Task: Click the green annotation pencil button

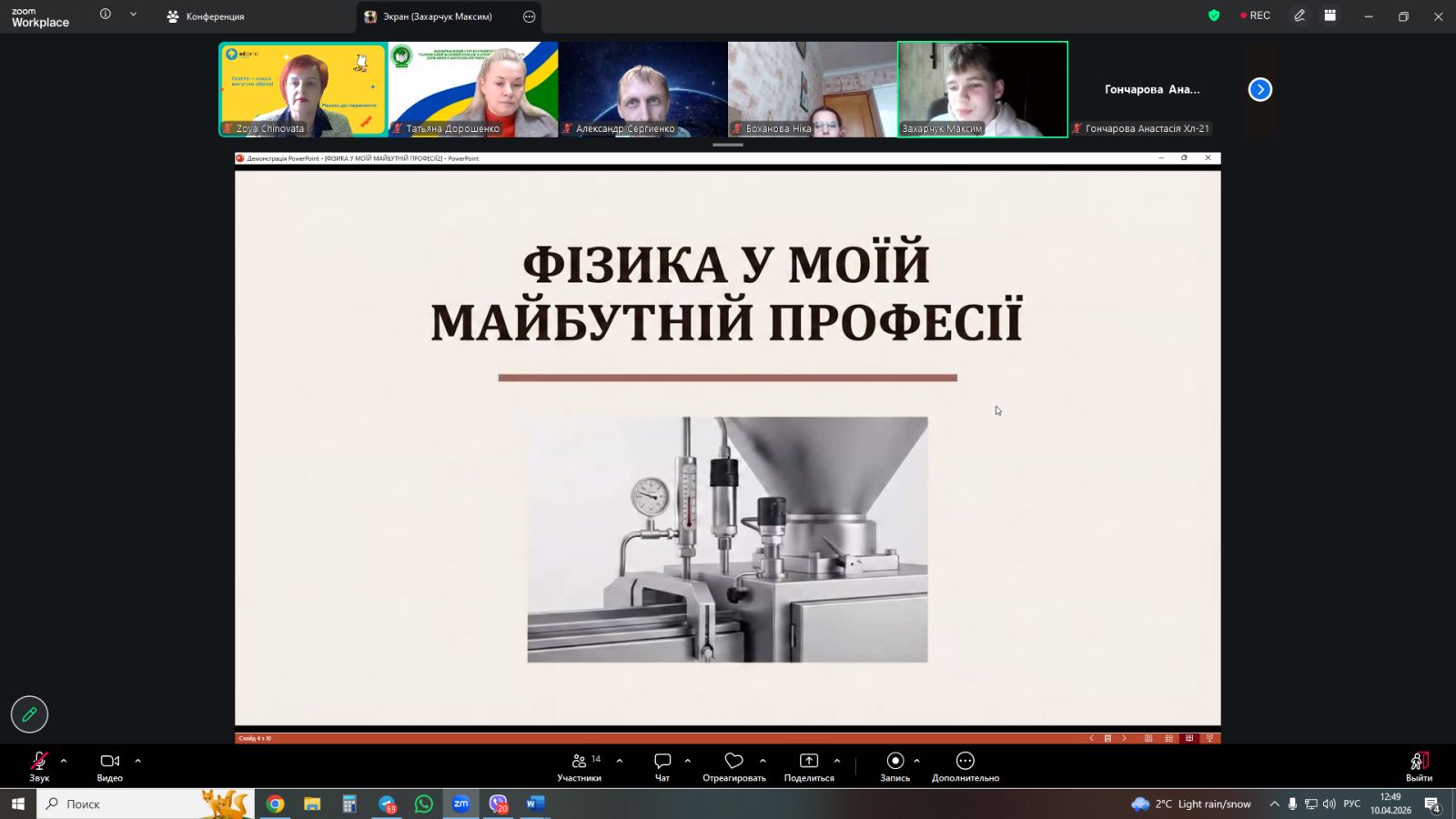Action: 29,714
